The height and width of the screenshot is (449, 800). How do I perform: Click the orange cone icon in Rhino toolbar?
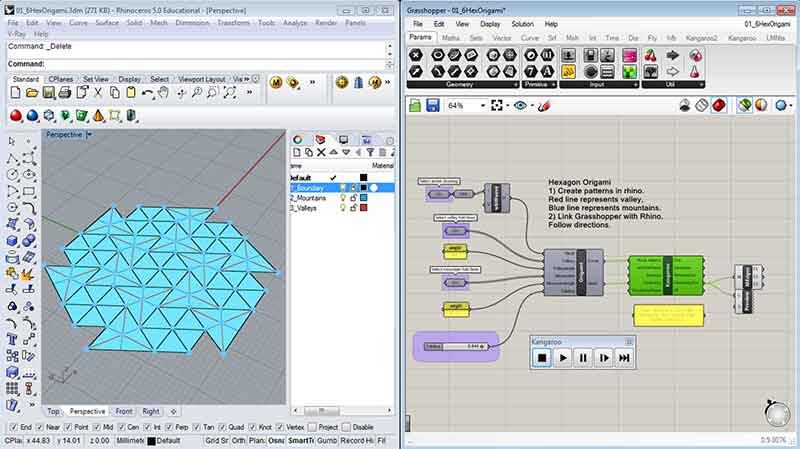pos(98,116)
